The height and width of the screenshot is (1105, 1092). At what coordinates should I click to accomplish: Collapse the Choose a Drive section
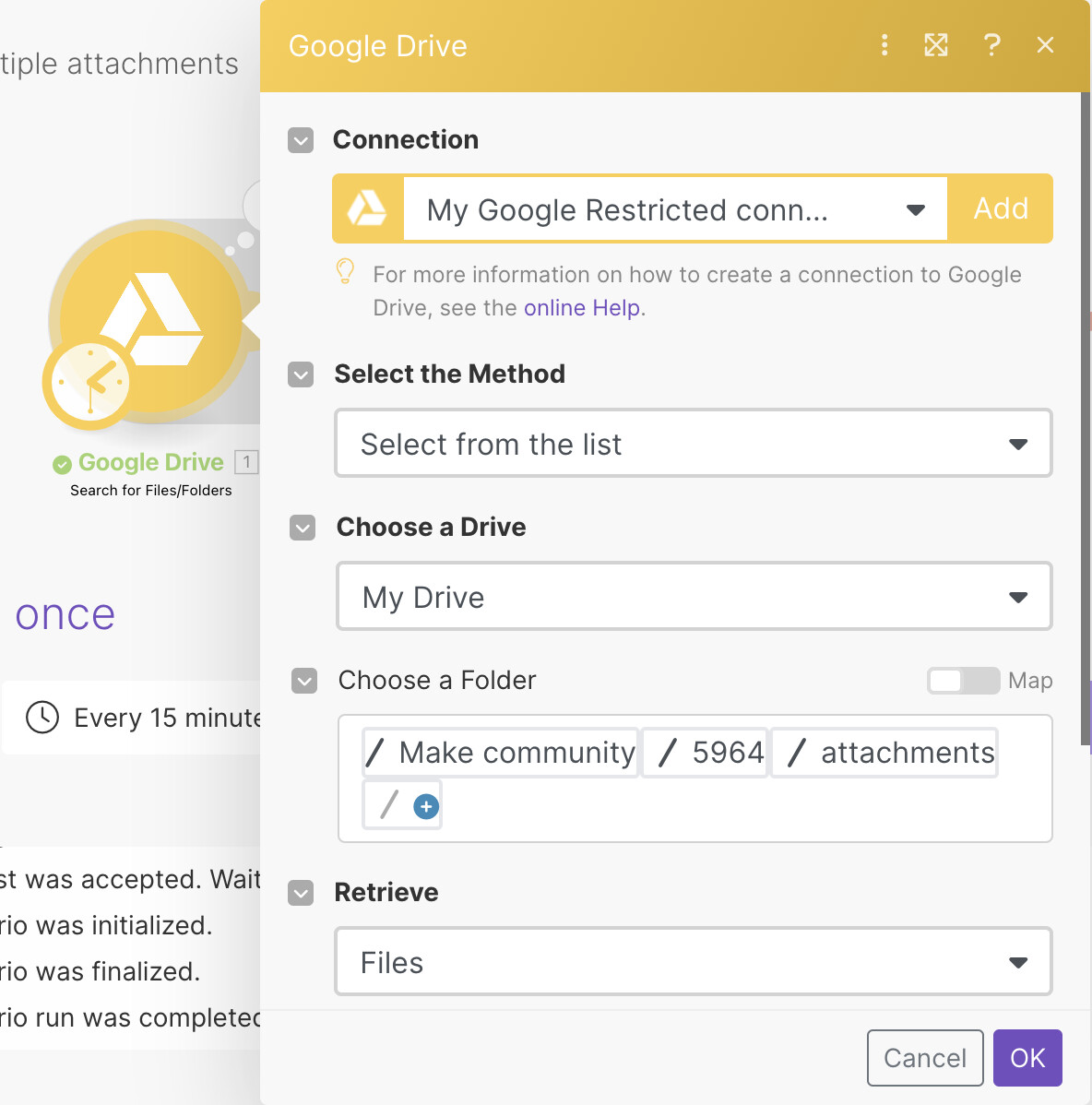pyautogui.click(x=303, y=528)
